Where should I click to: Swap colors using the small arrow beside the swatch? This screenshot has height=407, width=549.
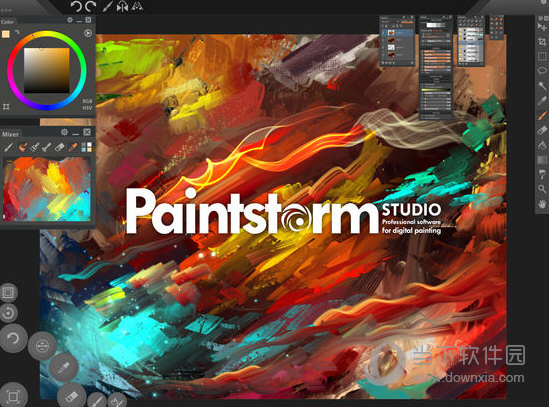17,32
